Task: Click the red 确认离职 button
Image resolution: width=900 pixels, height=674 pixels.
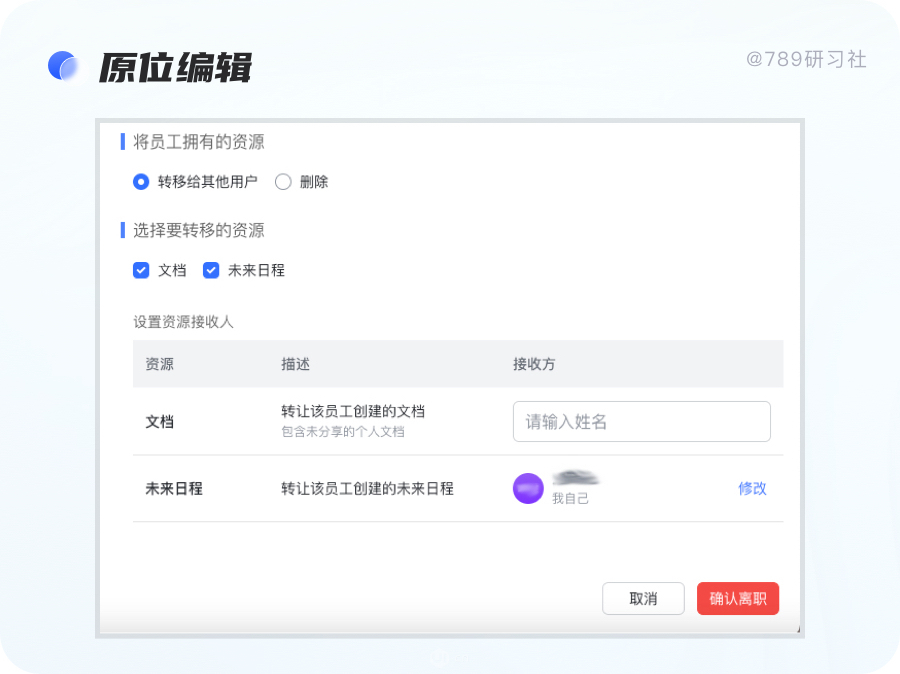Action: [738, 599]
